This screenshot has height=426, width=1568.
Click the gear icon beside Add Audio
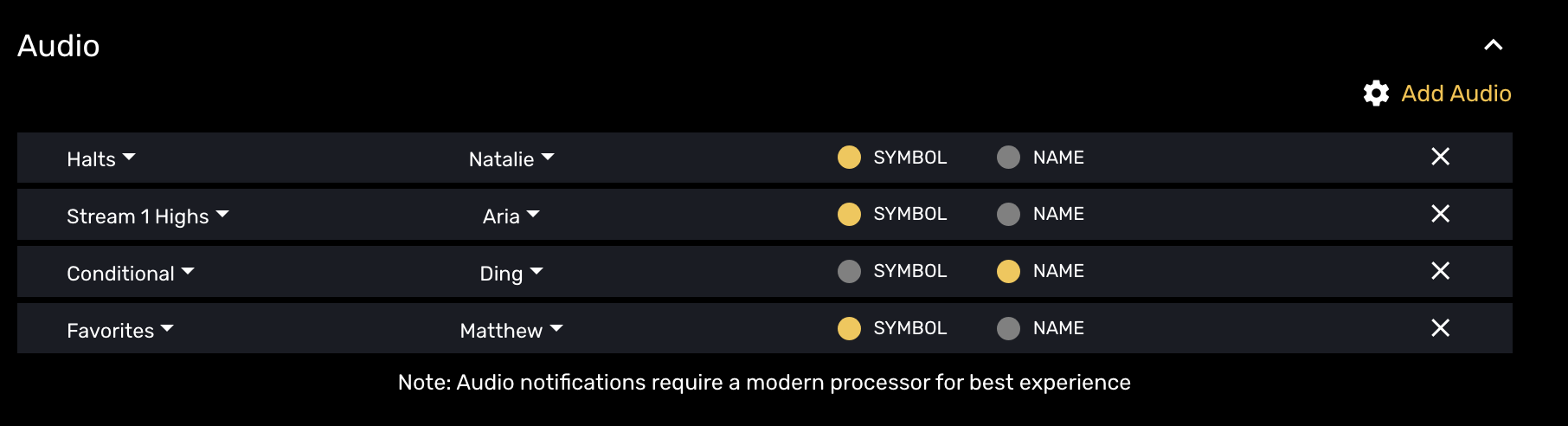pos(1376,94)
